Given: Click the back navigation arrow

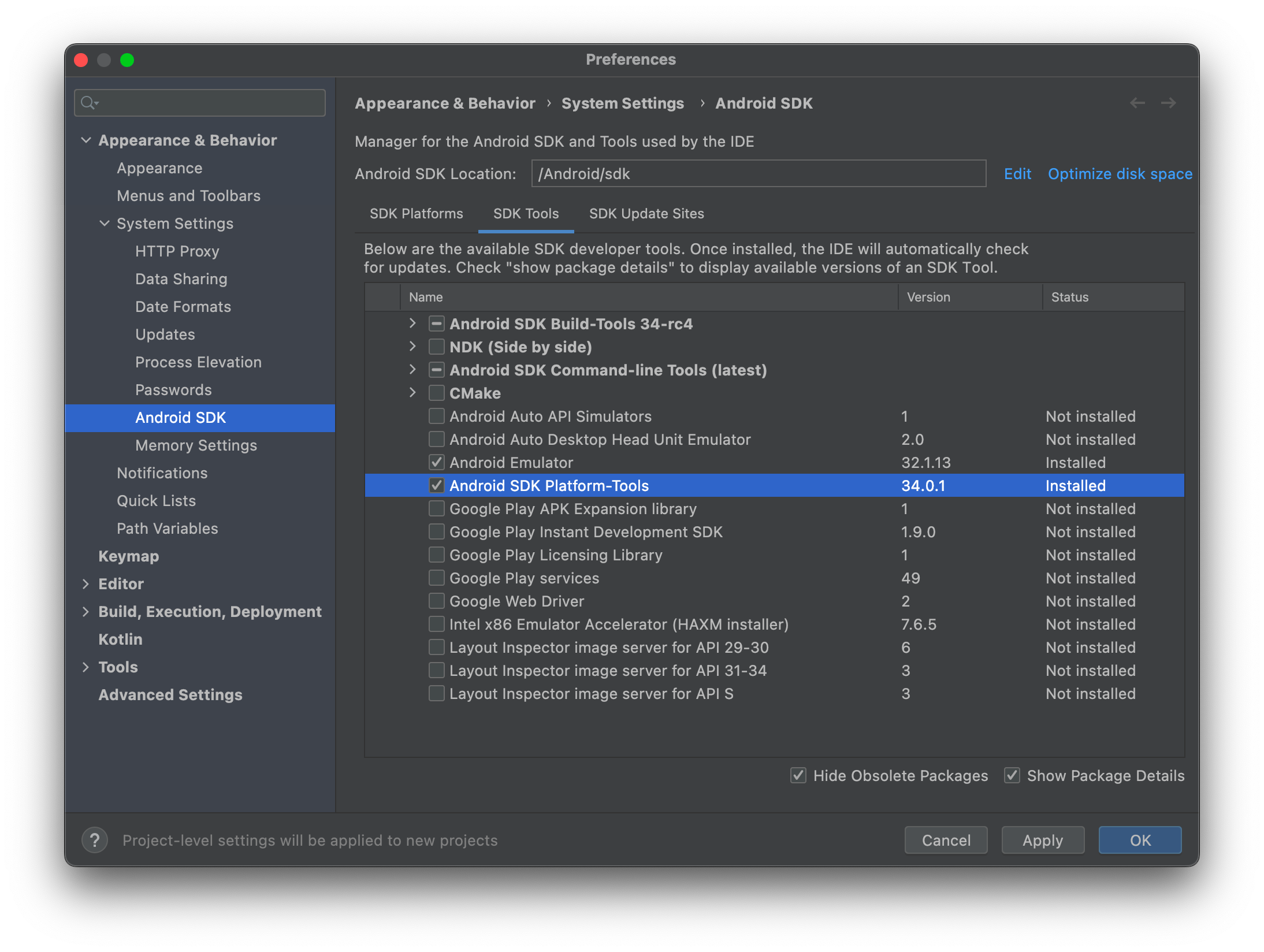Looking at the screenshot, I should [1137, 103].
